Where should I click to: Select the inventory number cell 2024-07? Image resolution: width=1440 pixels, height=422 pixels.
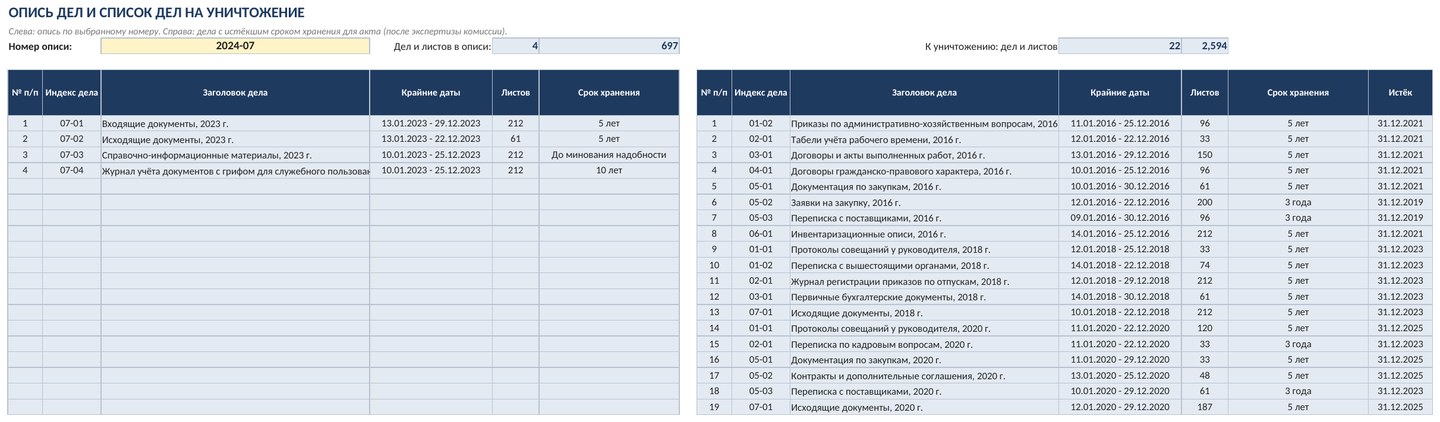(x=235, y=46)
